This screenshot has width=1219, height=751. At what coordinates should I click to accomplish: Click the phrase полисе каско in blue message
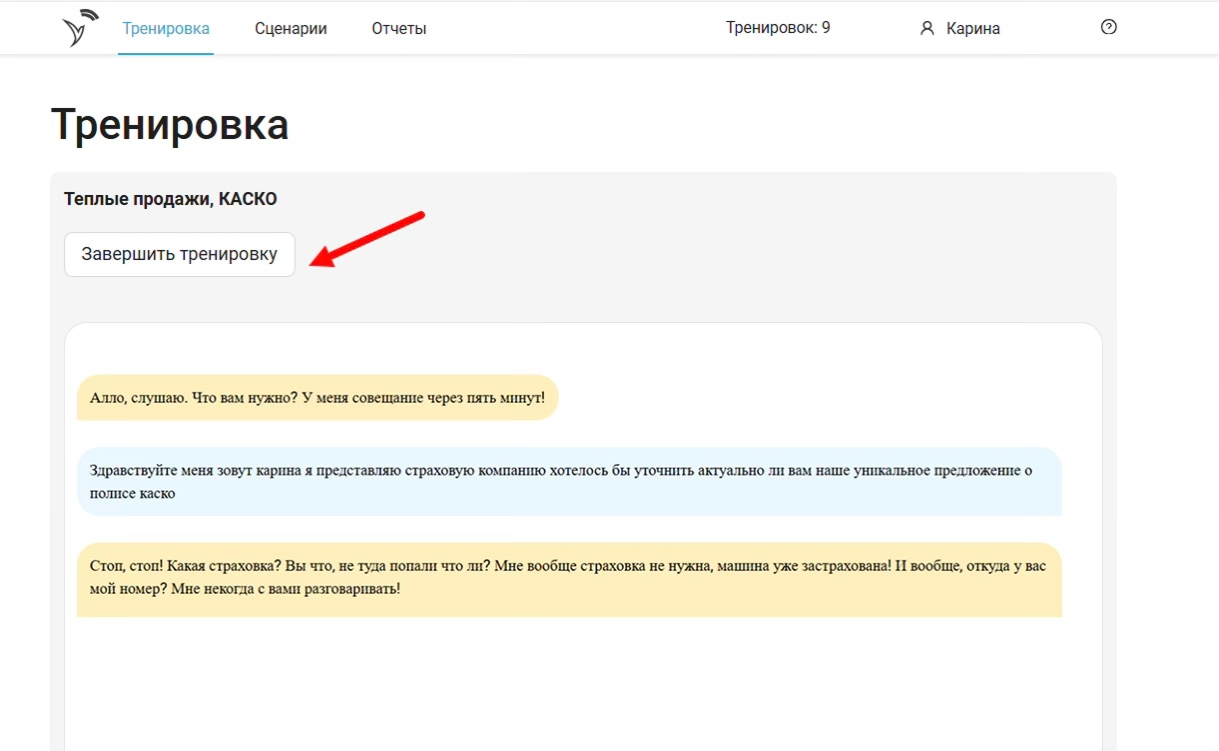[x=133, y=493]
